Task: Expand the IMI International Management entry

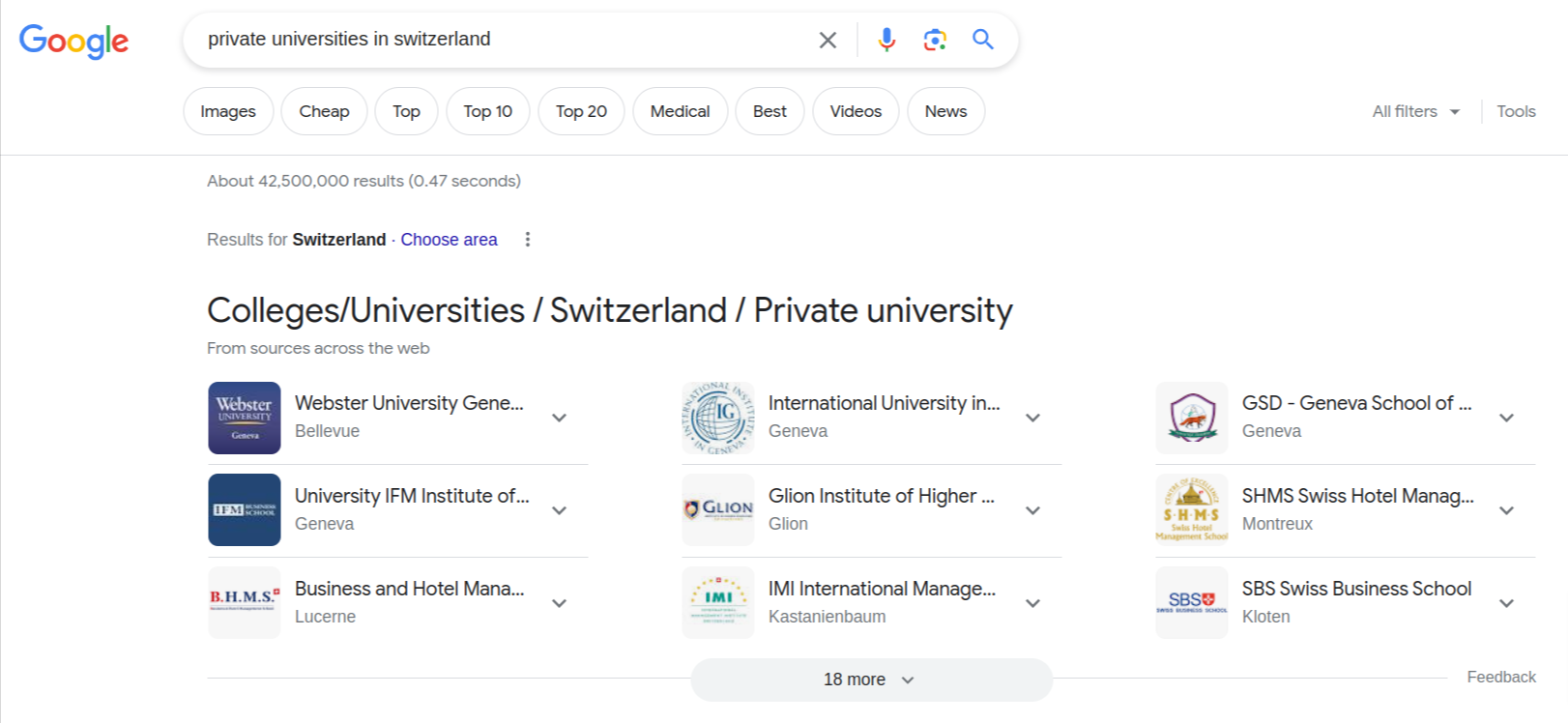Action: pyautogui.click(x=1032, y=603)
